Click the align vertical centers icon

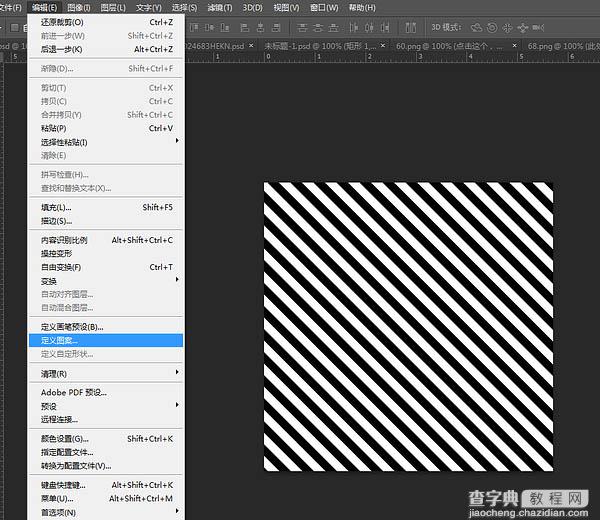(209, 28)
